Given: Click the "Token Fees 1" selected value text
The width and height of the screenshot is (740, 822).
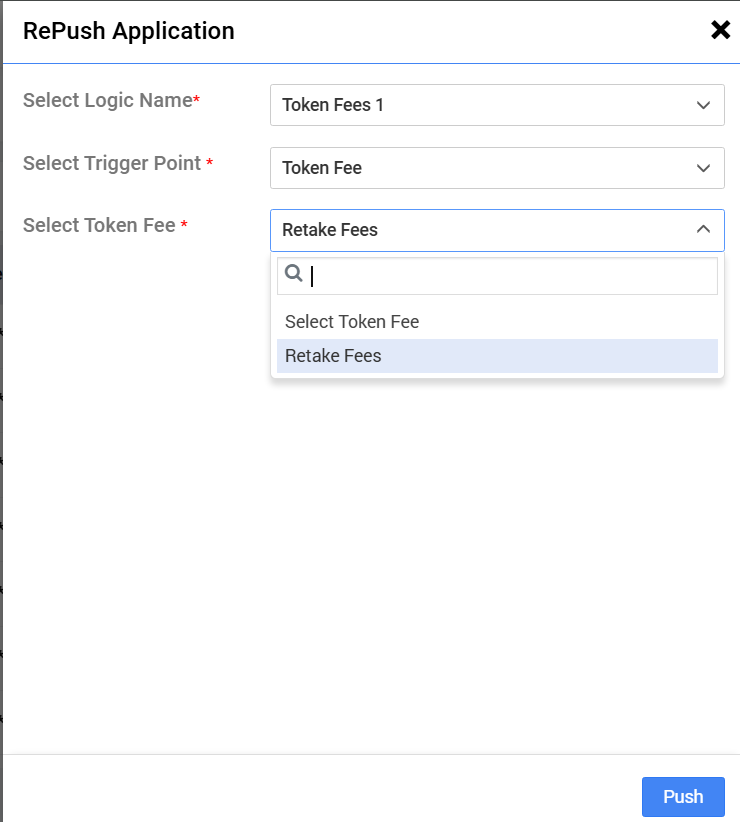Looking at the screenshot, I should tap(333, 105).
